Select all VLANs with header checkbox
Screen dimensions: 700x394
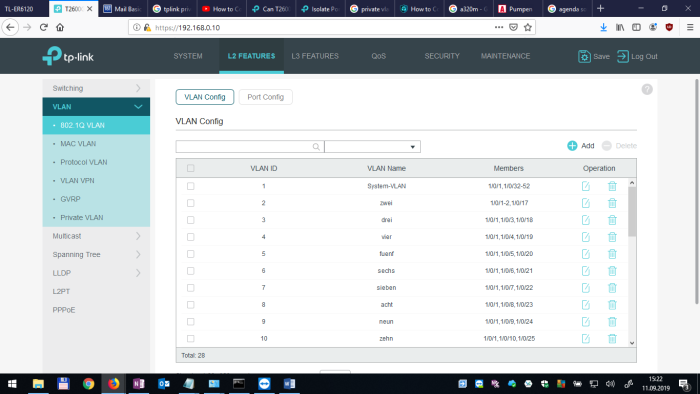click(191, 168)
